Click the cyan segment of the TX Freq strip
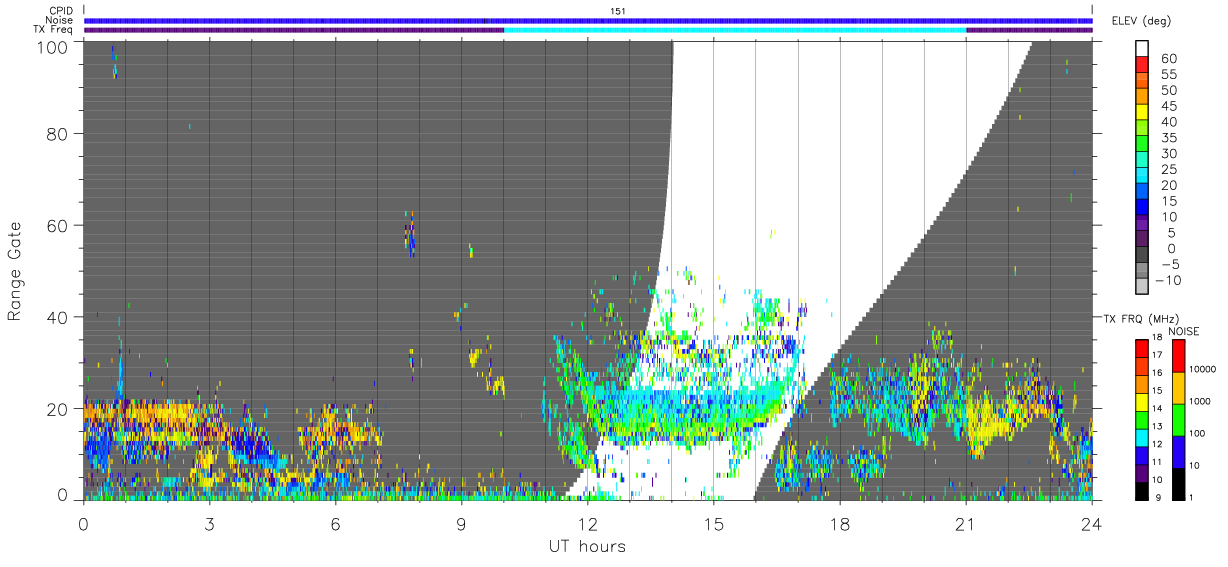Viewport: 1228px width, 567px height. pos(735,30)
